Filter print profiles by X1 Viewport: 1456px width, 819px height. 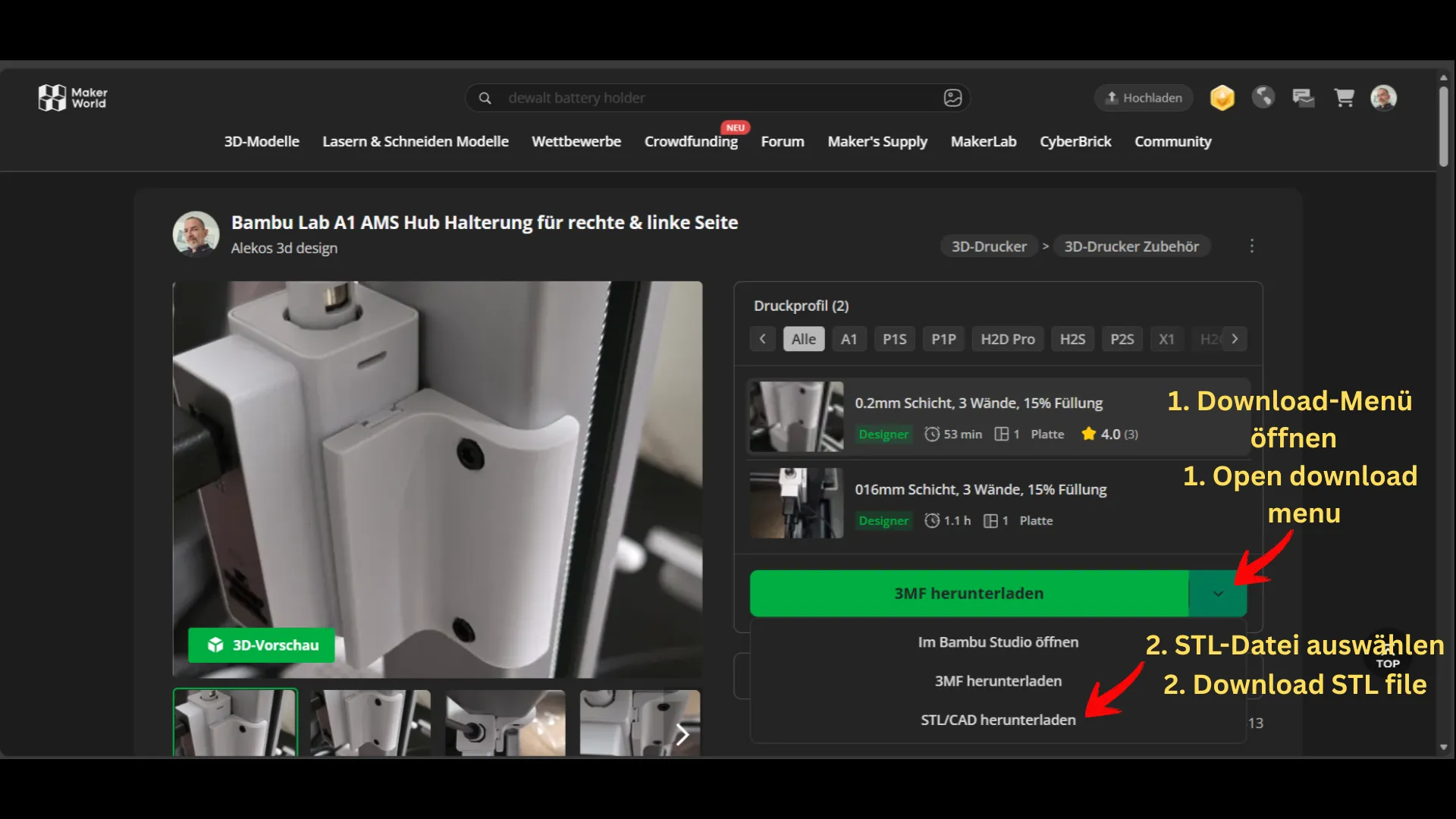(1166, 339)
